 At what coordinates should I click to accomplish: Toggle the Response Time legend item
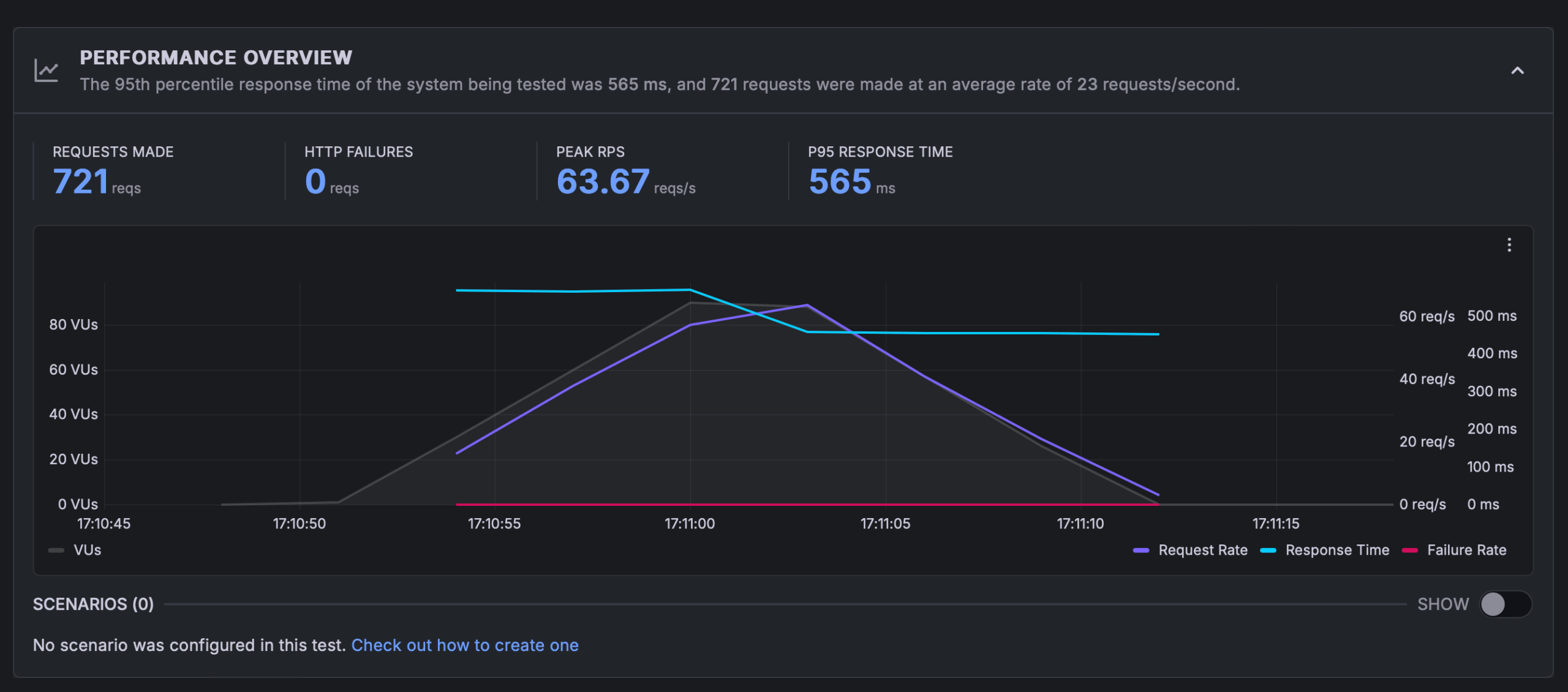coord(1323,549)
